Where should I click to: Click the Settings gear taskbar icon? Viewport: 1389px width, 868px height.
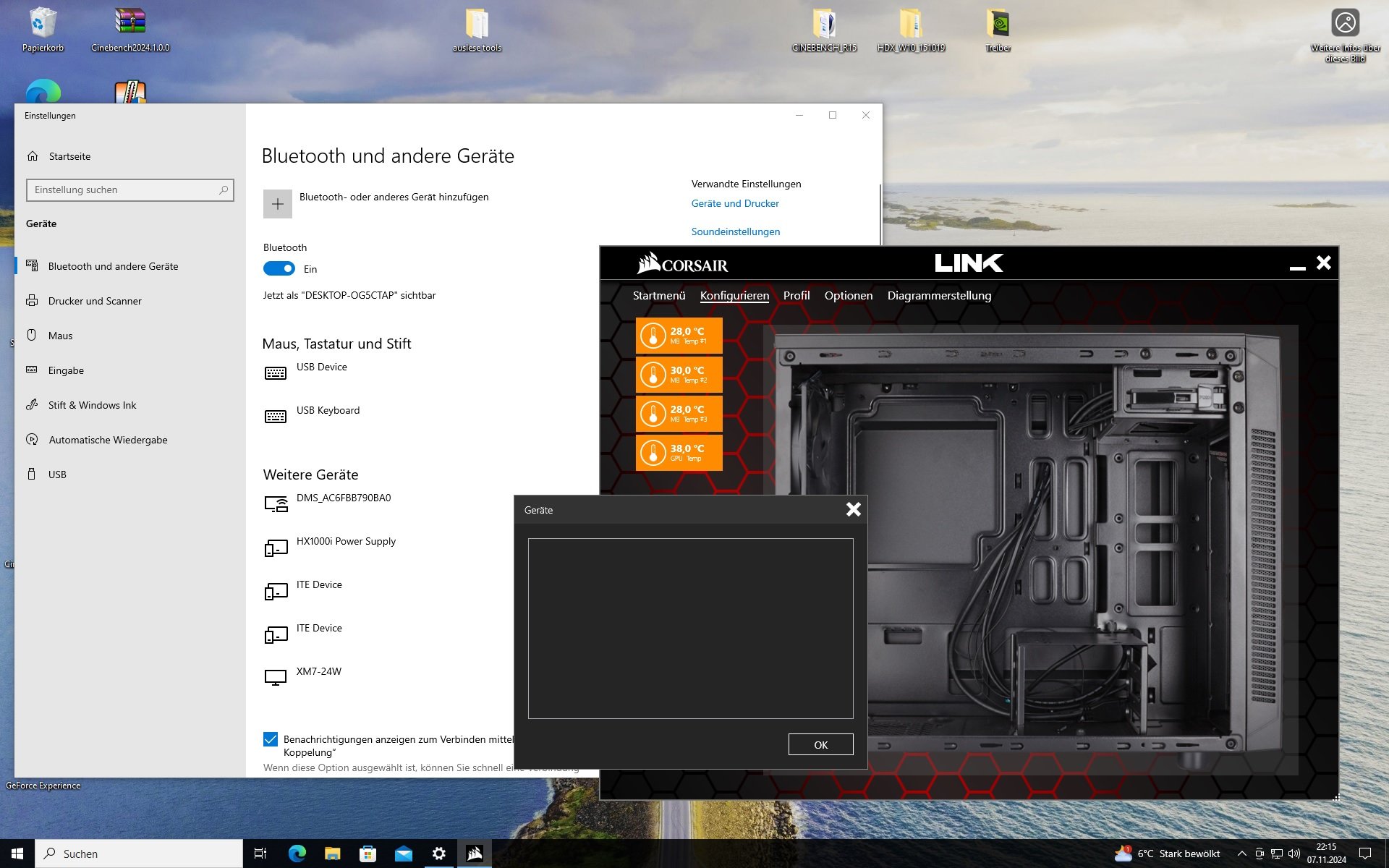pos(439,854)
